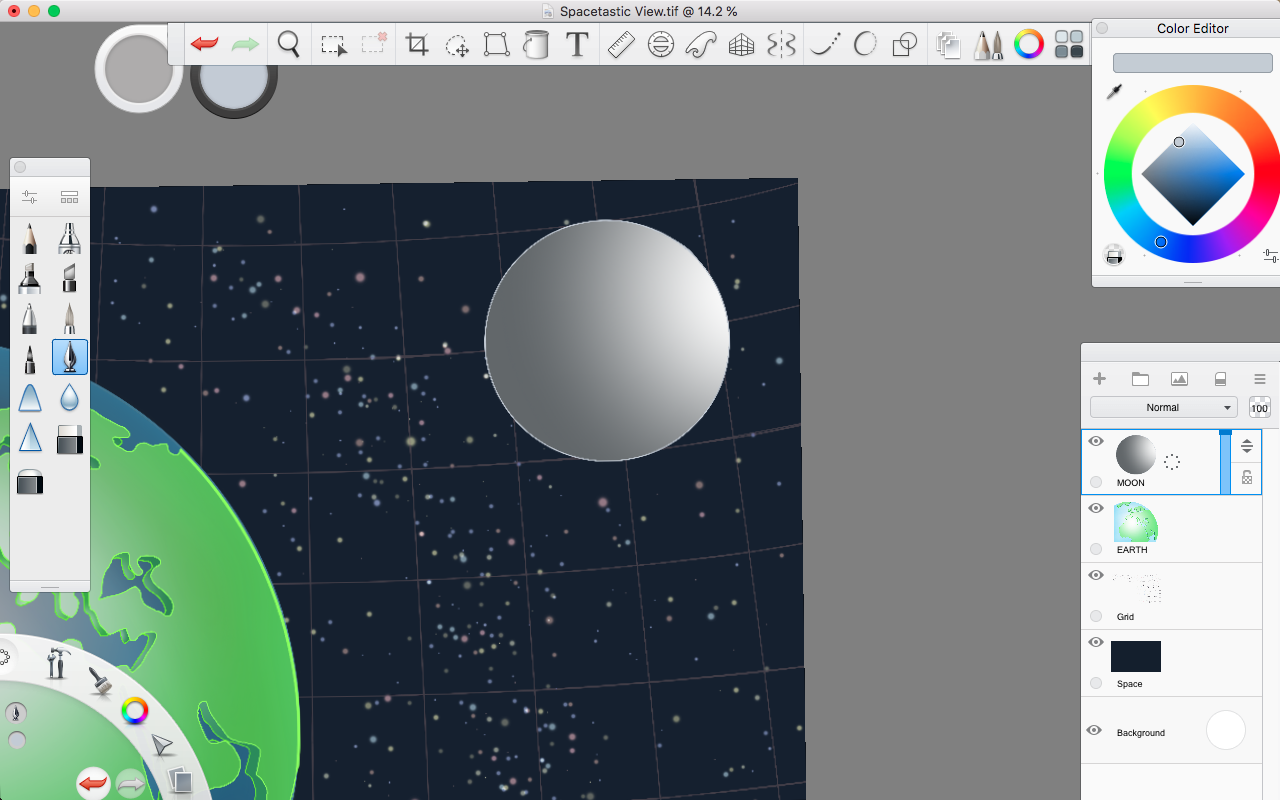This screenshot has height=800, width=1280.
Task: Click current color bar in Color Editor
Action: (x=1193, y=63)
